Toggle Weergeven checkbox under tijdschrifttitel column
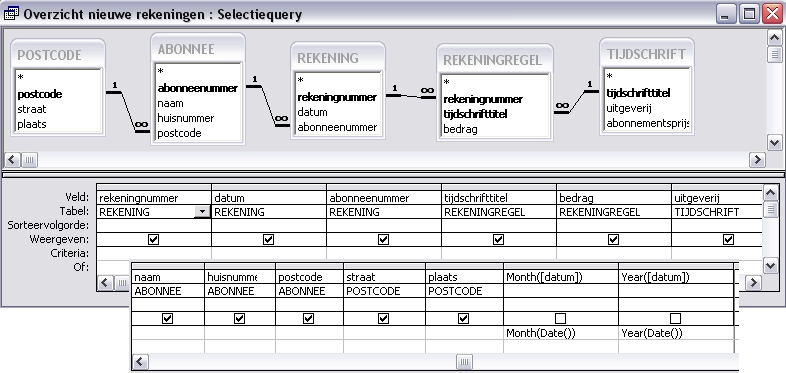The image size is (786, 373). pos(498,240)
